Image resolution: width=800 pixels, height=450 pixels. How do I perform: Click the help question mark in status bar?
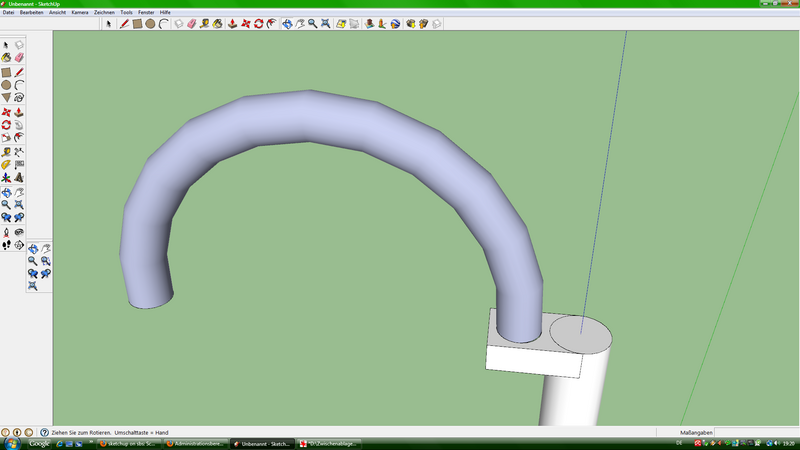tap(44, 432)
